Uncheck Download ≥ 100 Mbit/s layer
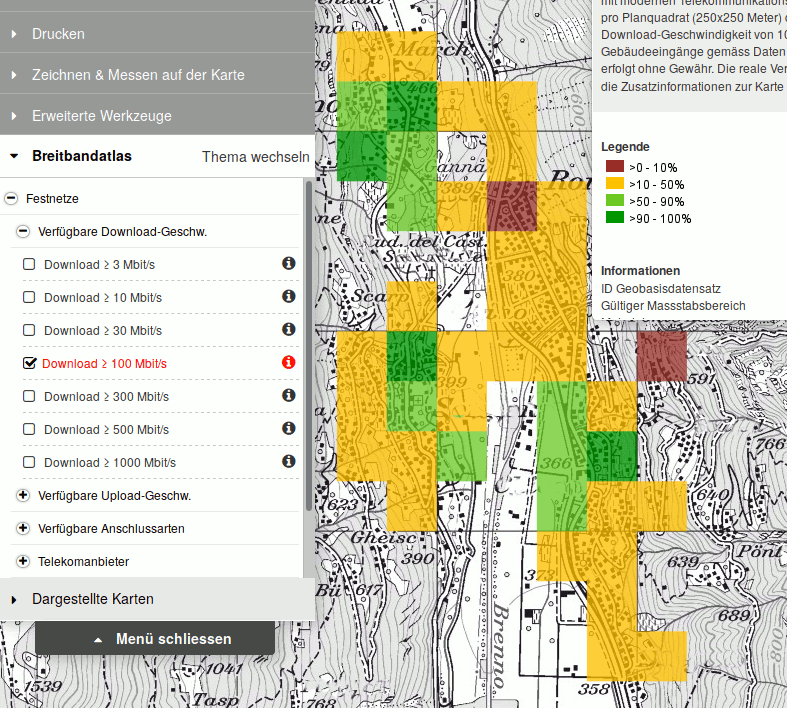This screenshot has height=708, width=787. coord(29,364)
